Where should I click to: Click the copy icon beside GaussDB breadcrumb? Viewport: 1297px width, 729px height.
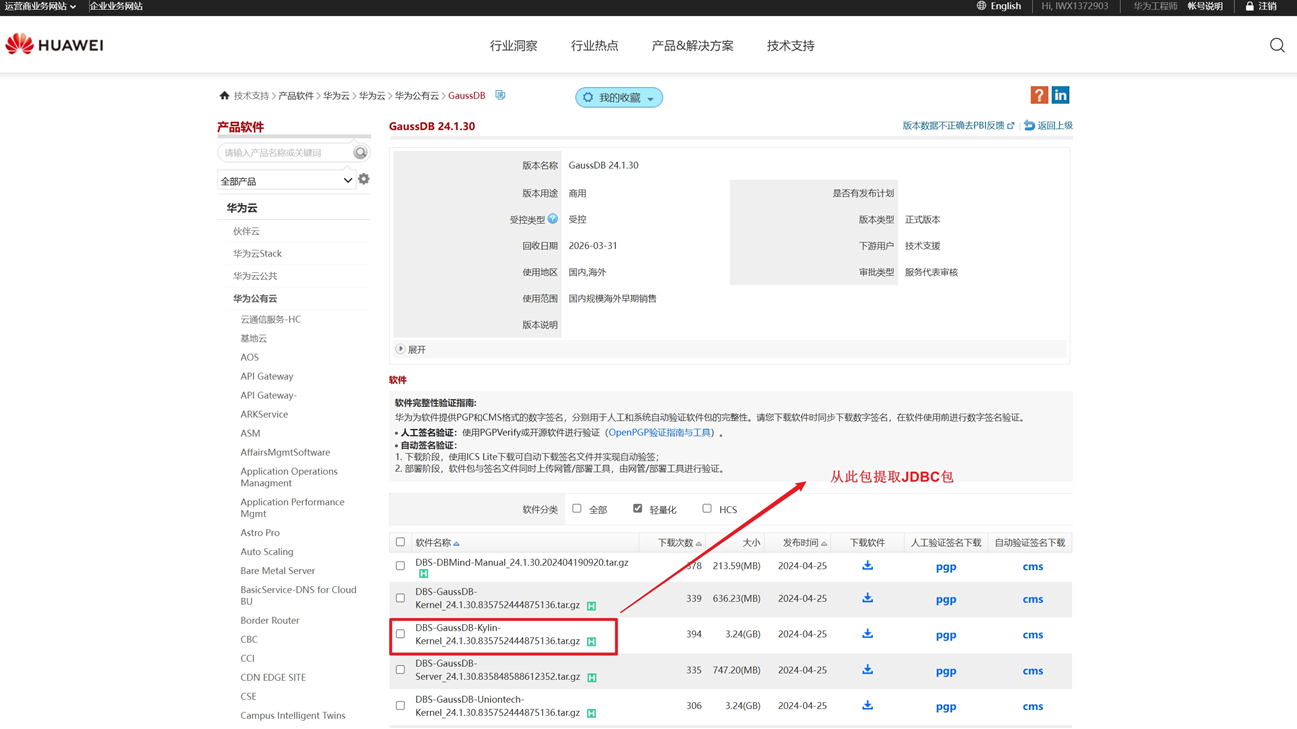point(500,96)
